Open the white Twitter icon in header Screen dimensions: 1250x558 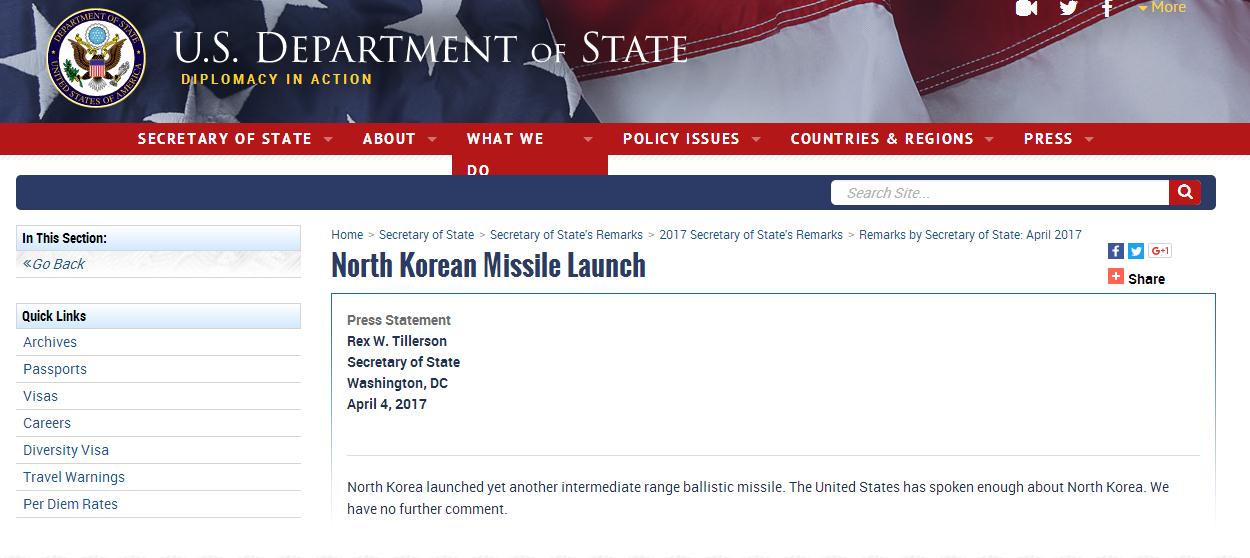pyautogui.click(x=1068, y=8)
